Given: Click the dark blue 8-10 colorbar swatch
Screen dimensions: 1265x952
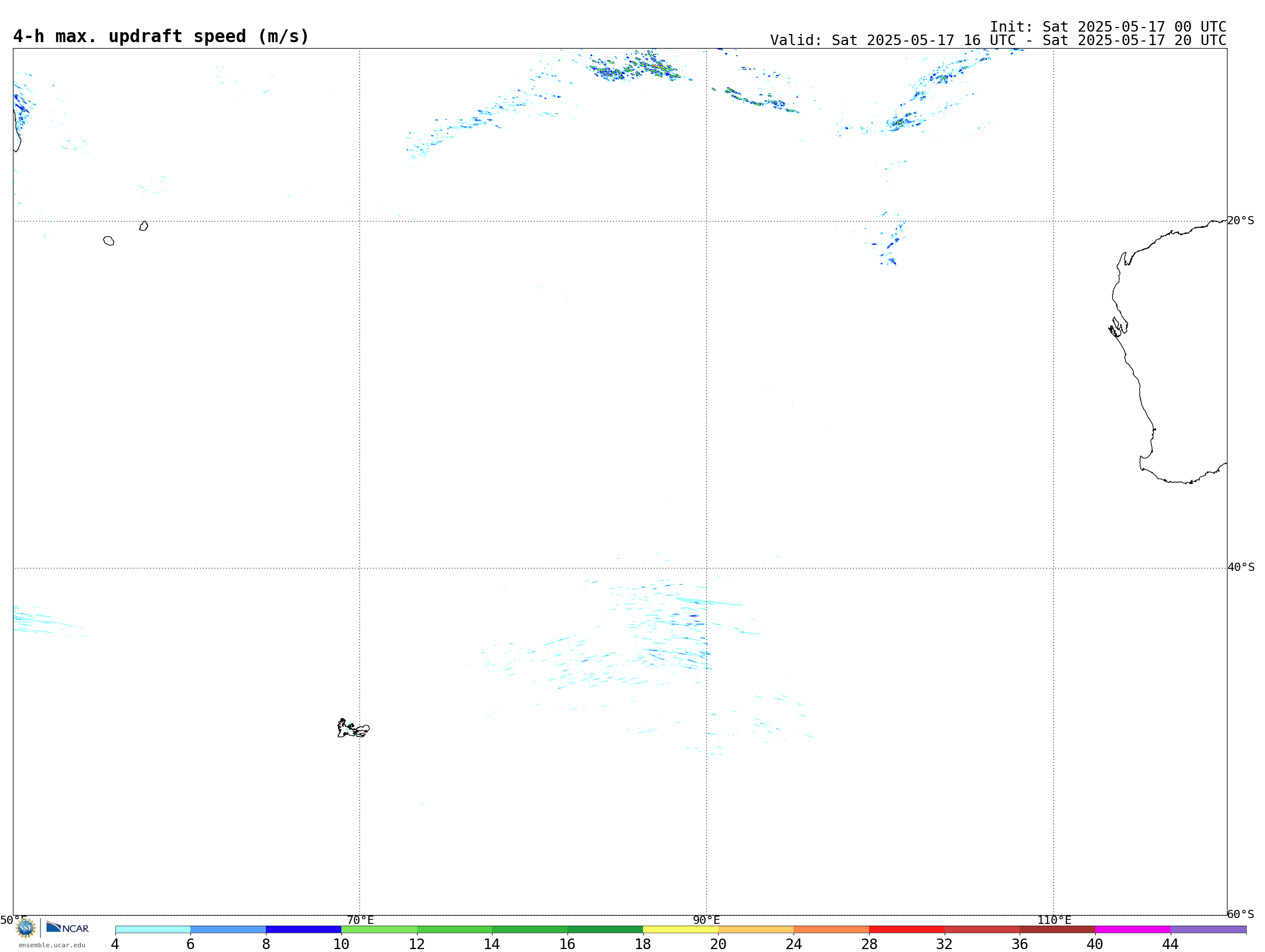Looking at the screenshot, I should [x=303, y=929].
